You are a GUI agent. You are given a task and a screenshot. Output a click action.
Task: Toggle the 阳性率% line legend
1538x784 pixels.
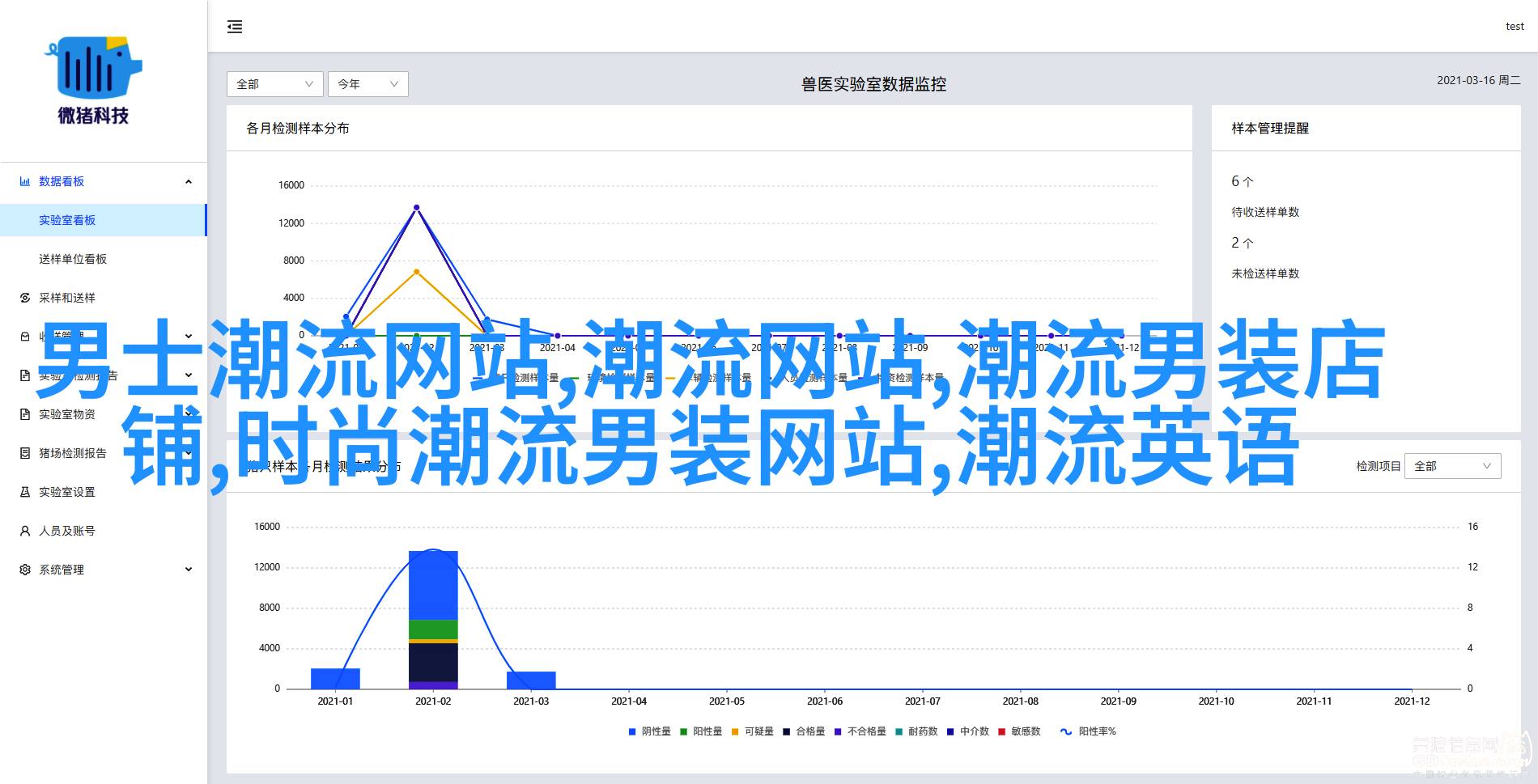tap(1088, 731)
